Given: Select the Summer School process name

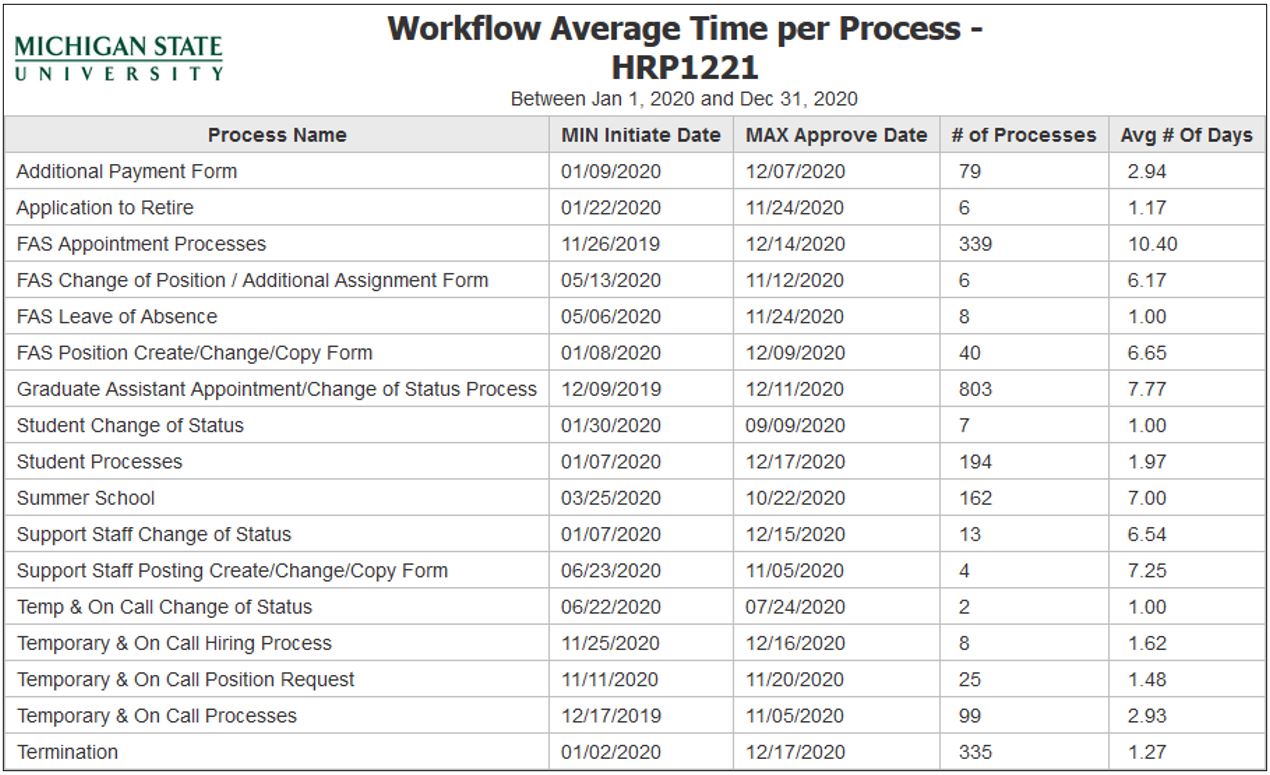Looking at the screenshot, I should (86, 498).
